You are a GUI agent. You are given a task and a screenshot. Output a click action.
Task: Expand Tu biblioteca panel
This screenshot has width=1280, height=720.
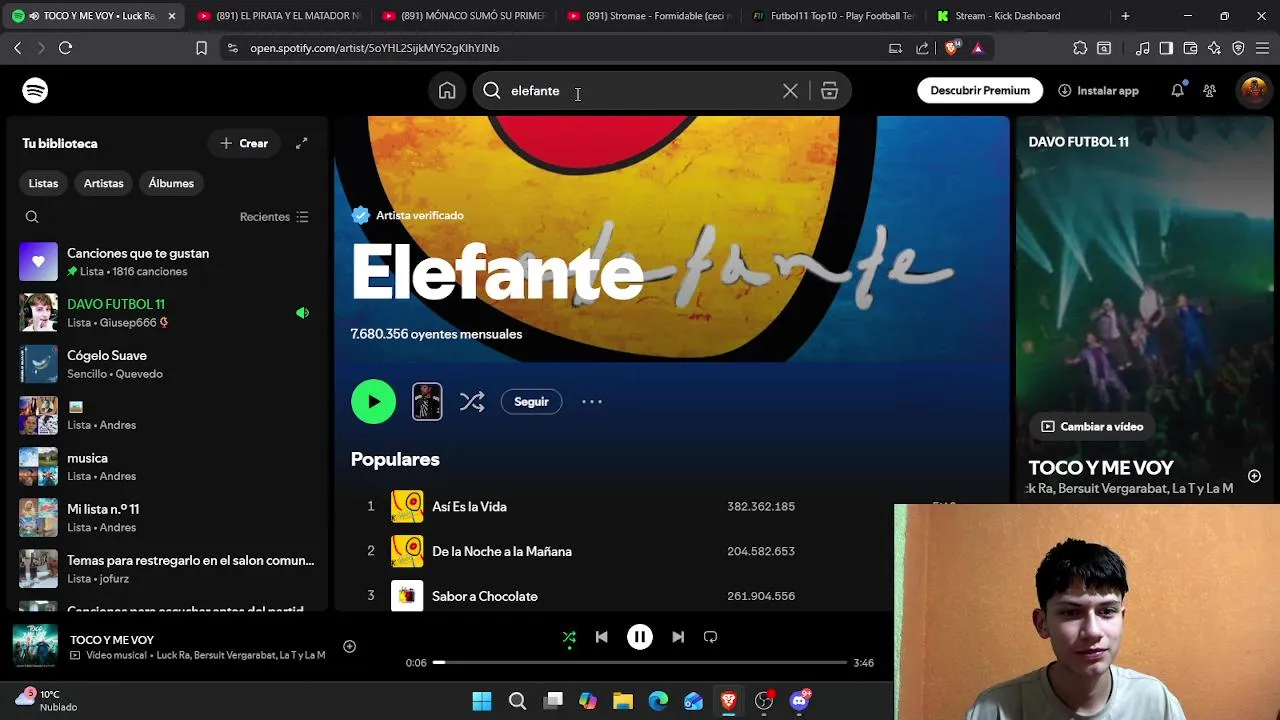click(301, 144)
